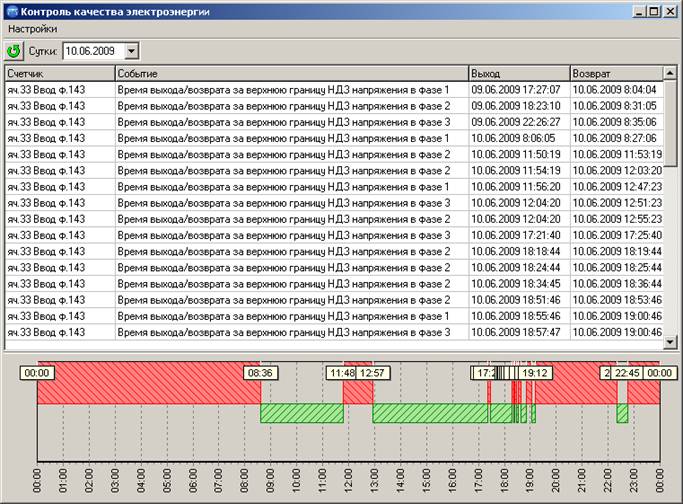Select the return time 10.06.2009 17:25:40

(617, 235)
